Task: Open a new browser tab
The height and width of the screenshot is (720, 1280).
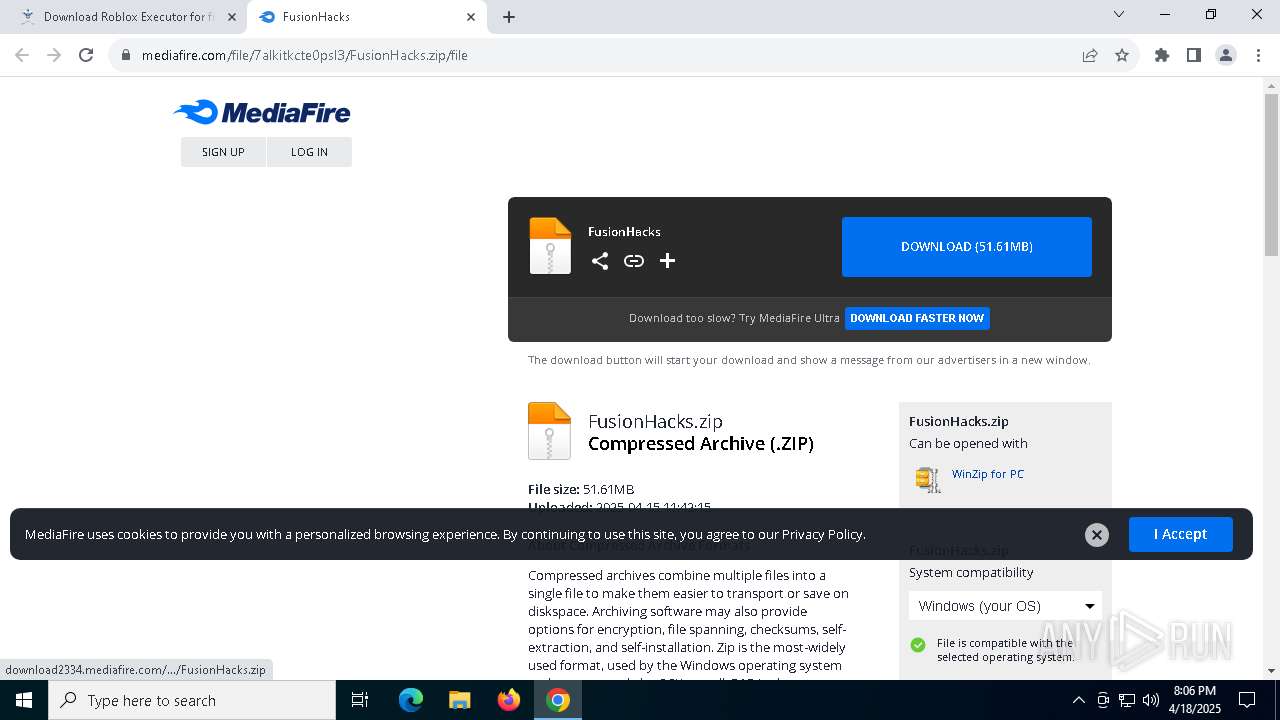Action: 509,17
